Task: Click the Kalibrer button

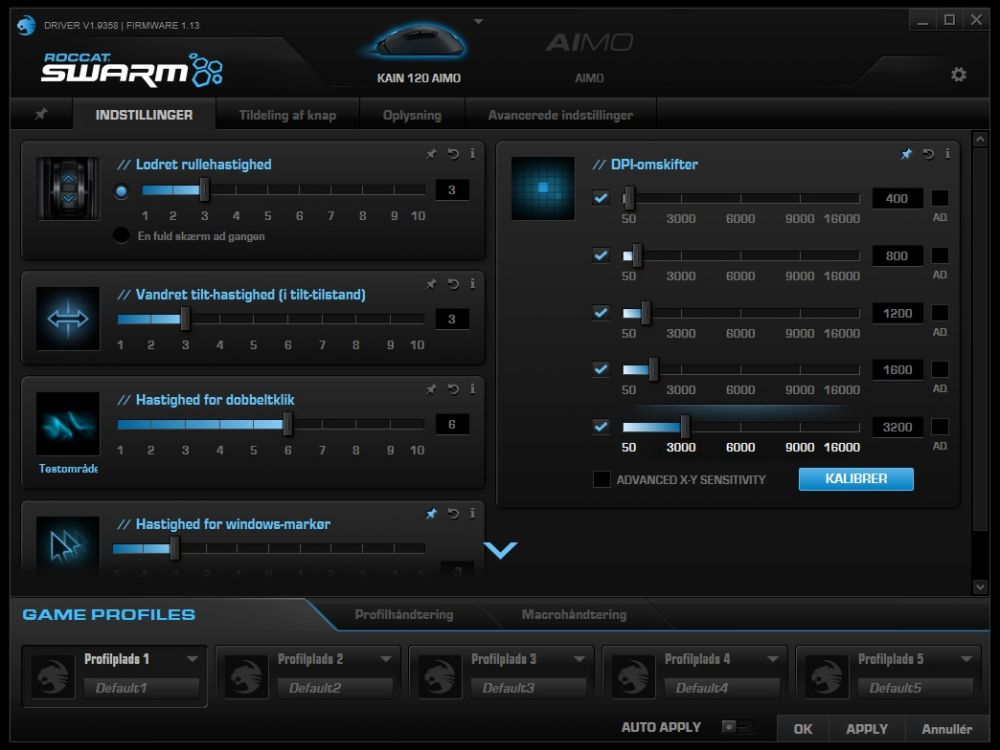Action: pyautogui.click(x=856, y=479)
